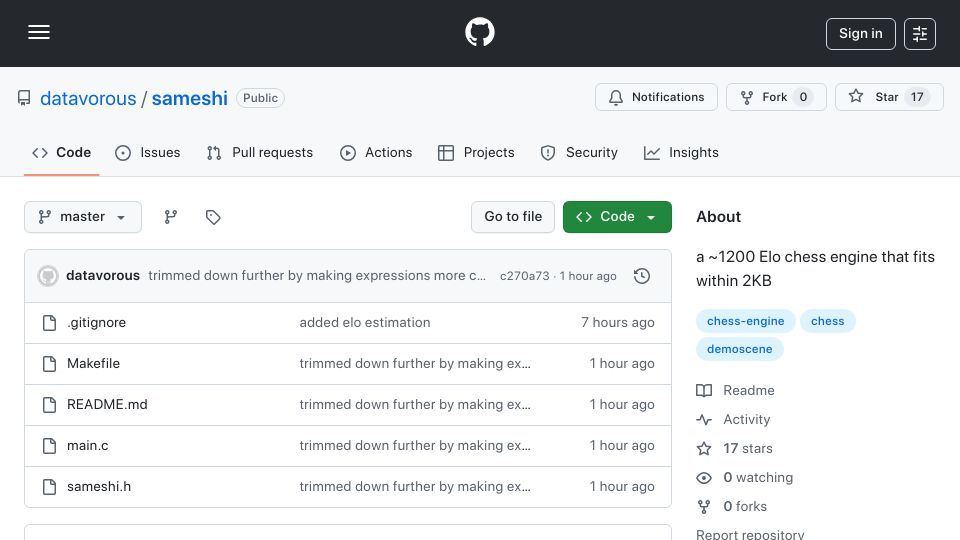Open the hamburger navigation menu

(x=39, y=32)
